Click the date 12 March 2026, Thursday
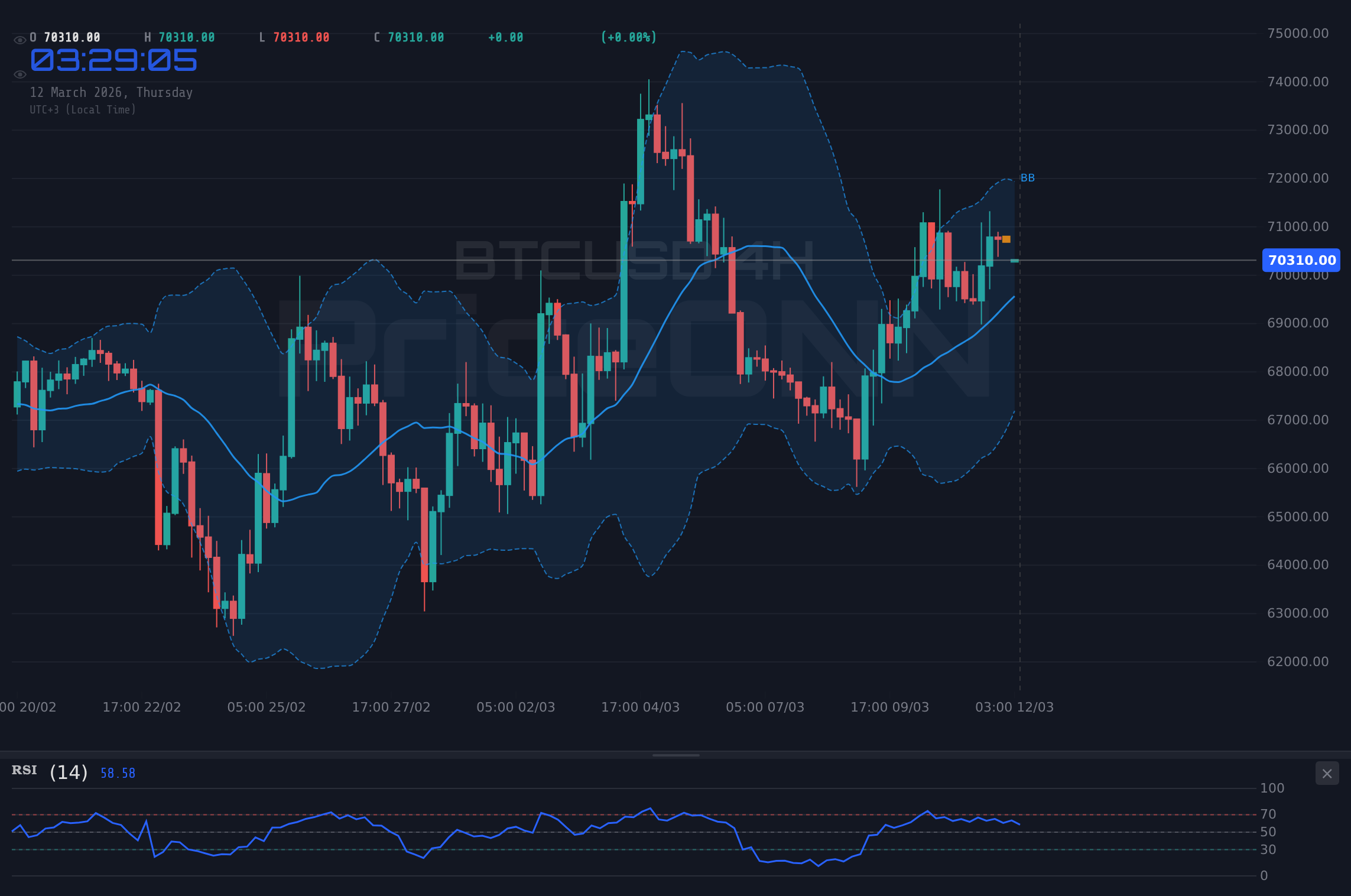Image resolution: width=1351 pixels, height=896 pixels. pos(111,93)
